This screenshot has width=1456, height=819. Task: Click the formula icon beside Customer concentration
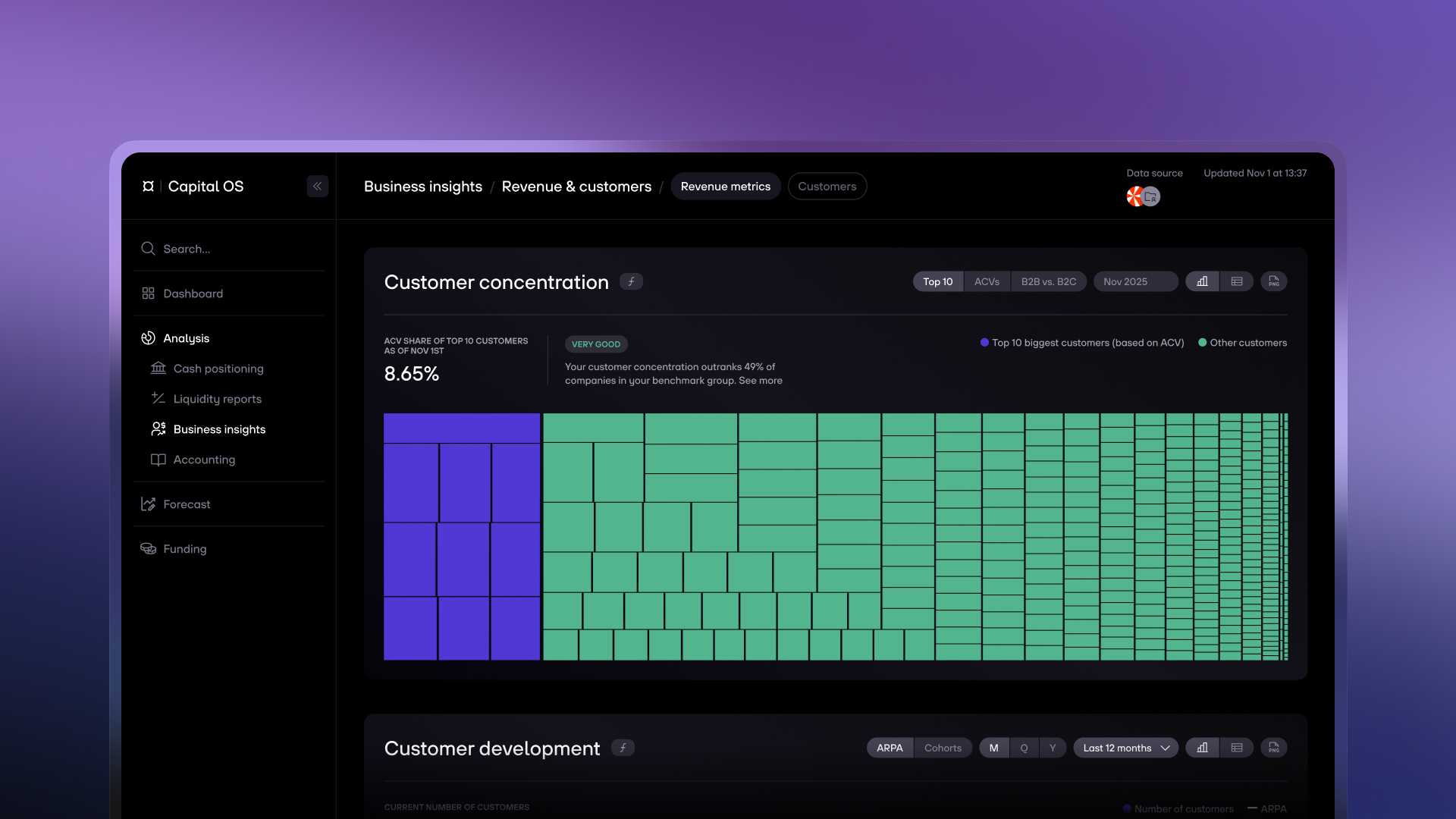631,281
